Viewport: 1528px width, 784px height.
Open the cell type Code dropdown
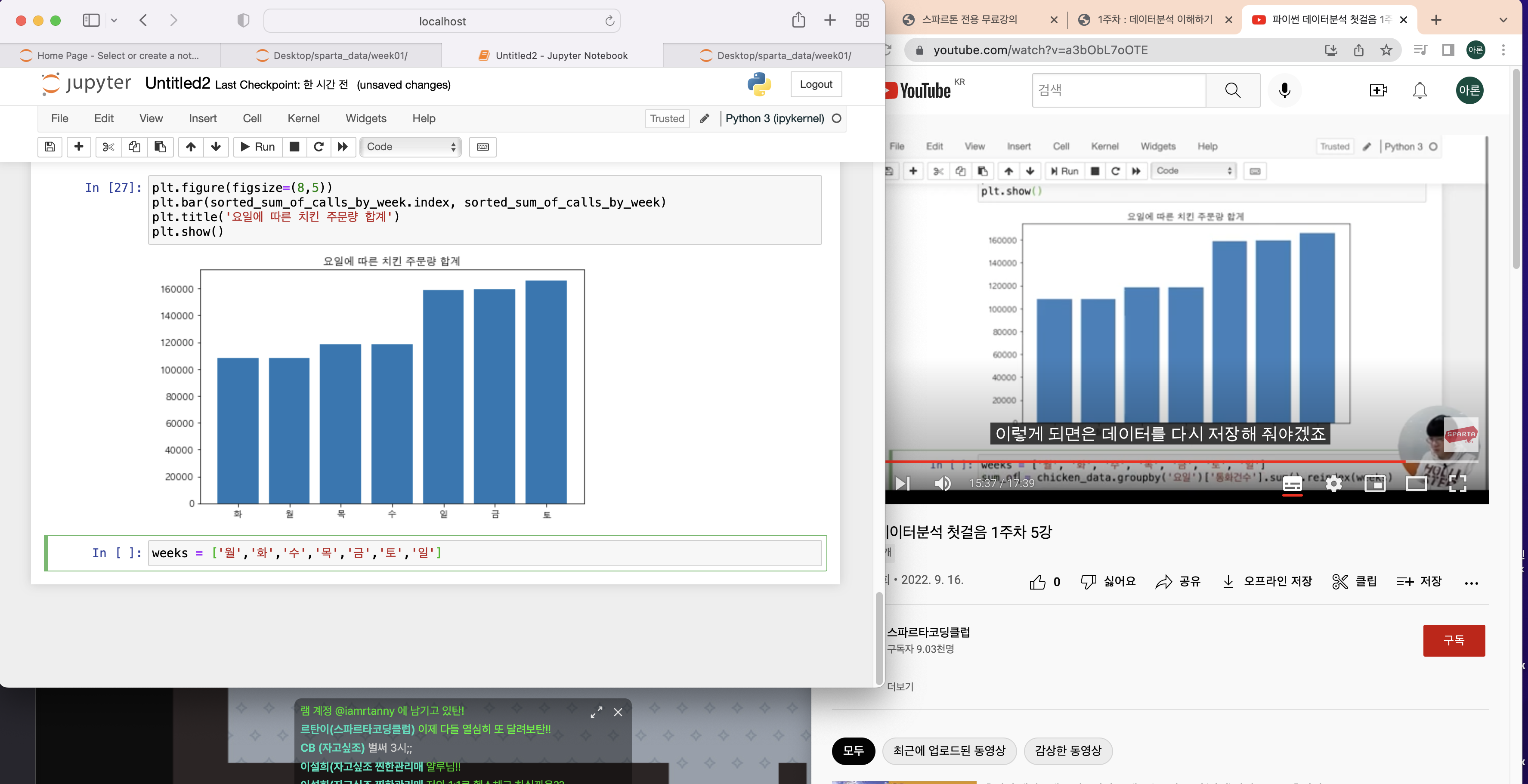pyautogui.click(x=411, y=146)
